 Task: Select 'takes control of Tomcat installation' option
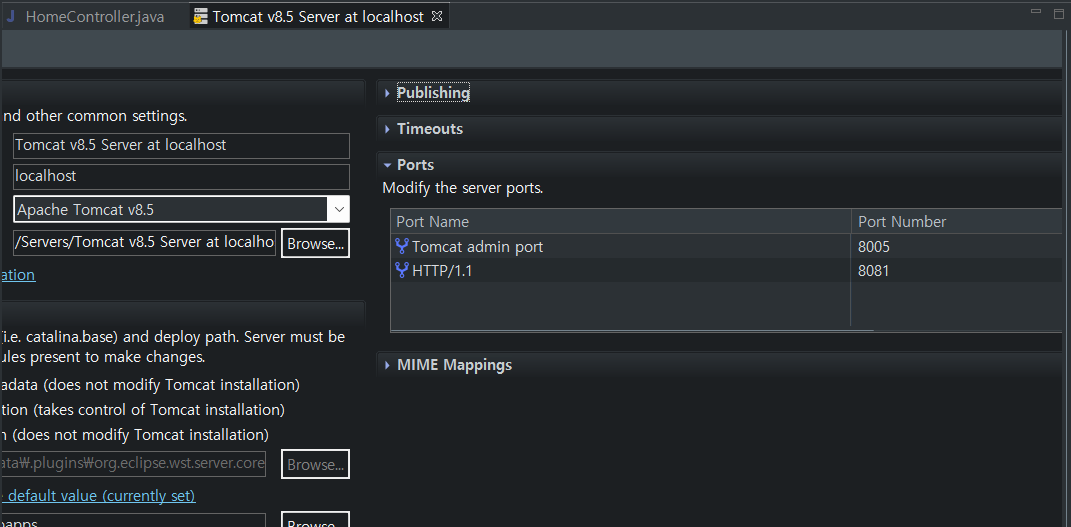pyautogui.click(x=142, y=410)
